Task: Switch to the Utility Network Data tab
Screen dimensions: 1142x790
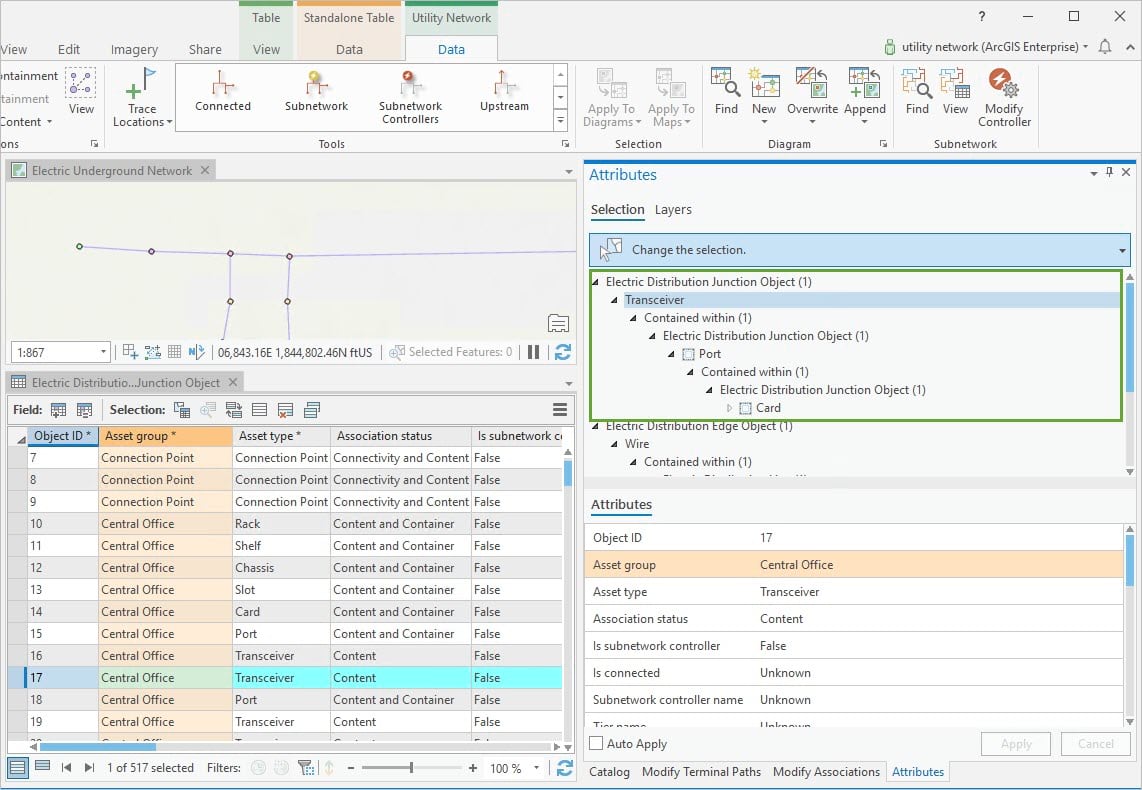Action: click(451, 50)
